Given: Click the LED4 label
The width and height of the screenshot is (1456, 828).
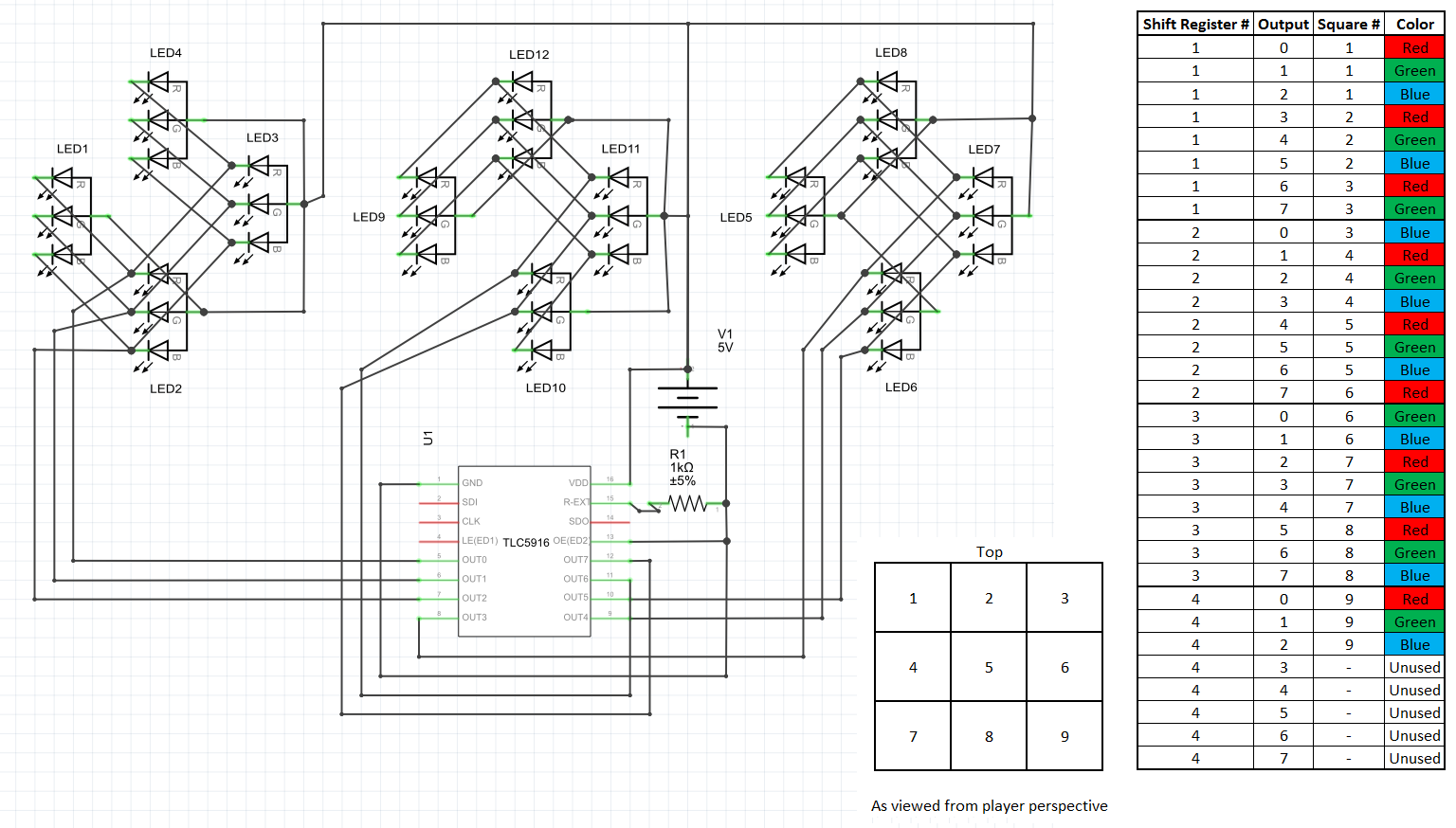Looking at the screenshot, I should coord(166,53).
